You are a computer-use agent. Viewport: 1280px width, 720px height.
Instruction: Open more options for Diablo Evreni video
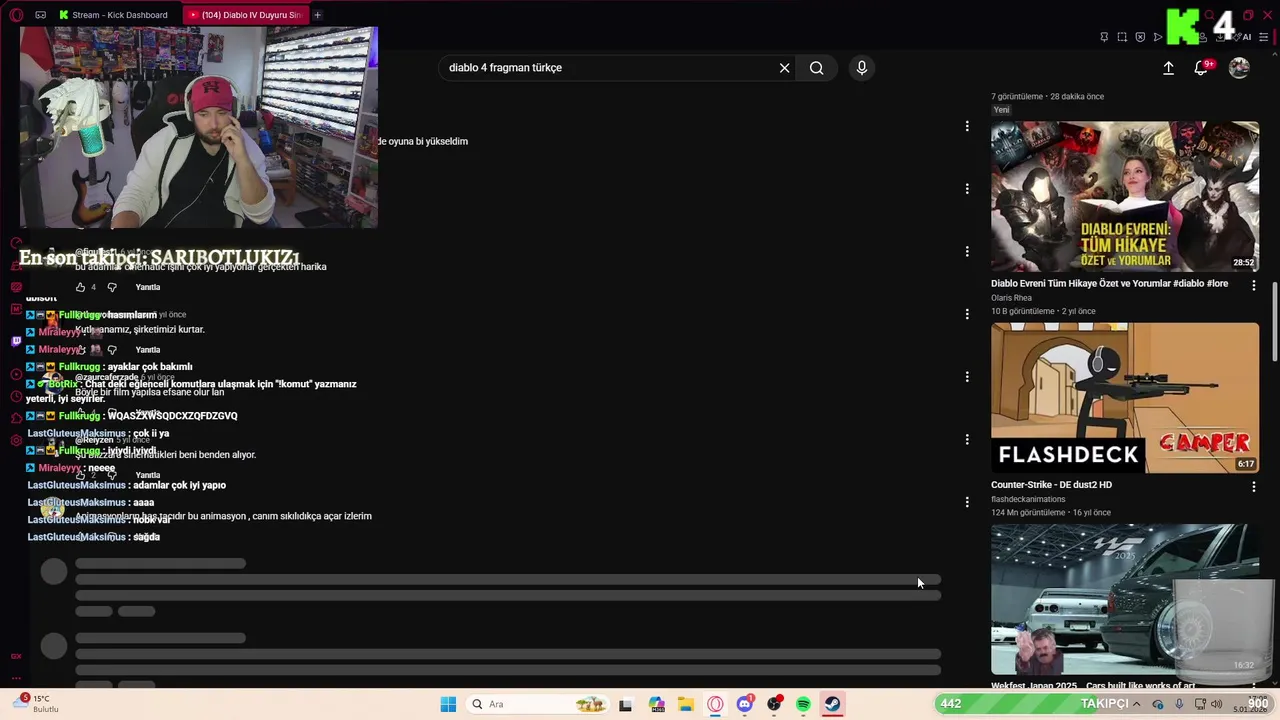coord(1254,285)
